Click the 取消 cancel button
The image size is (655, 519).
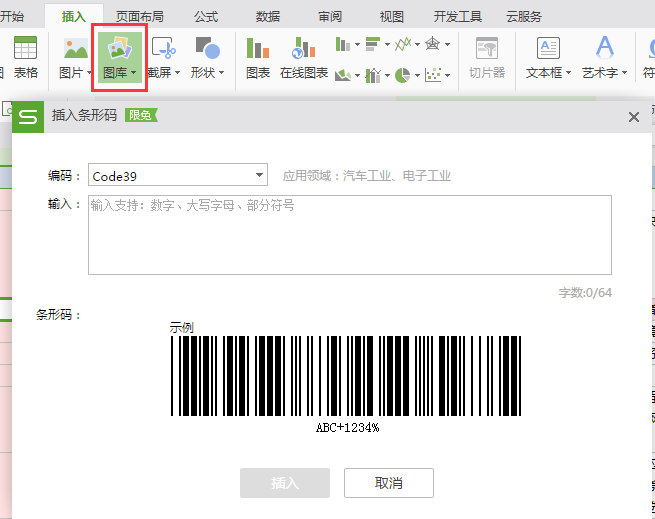(388, 483)
